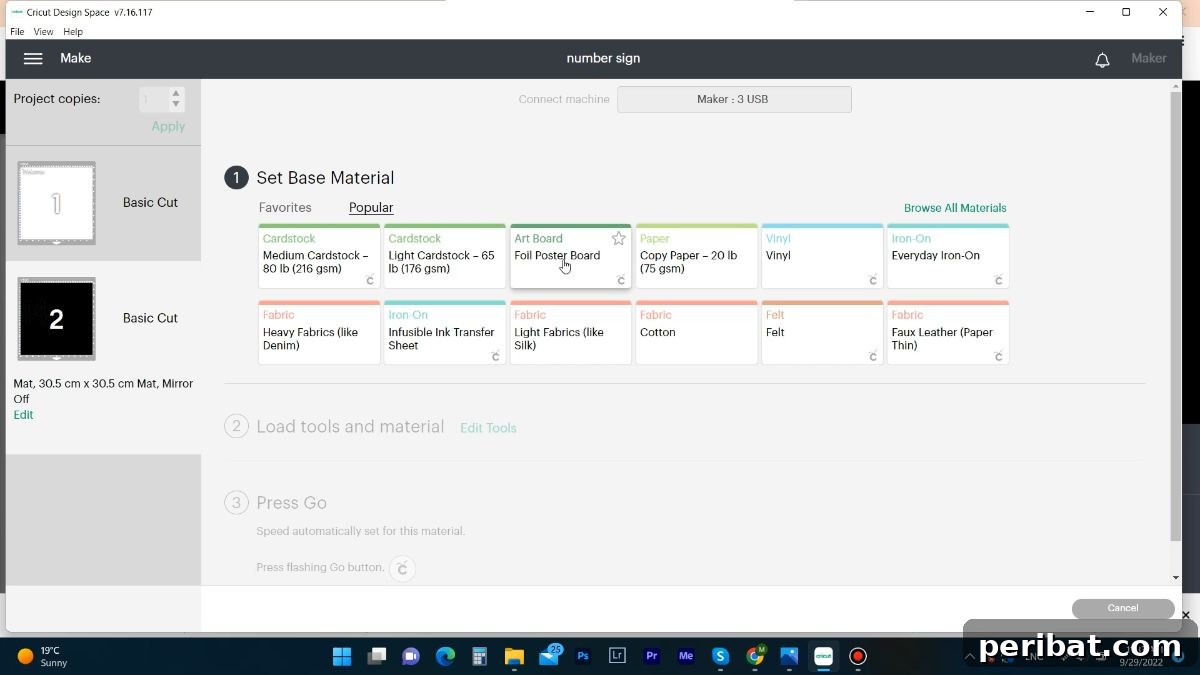Open Photos app from the taskbar

(x=789, y=656)
